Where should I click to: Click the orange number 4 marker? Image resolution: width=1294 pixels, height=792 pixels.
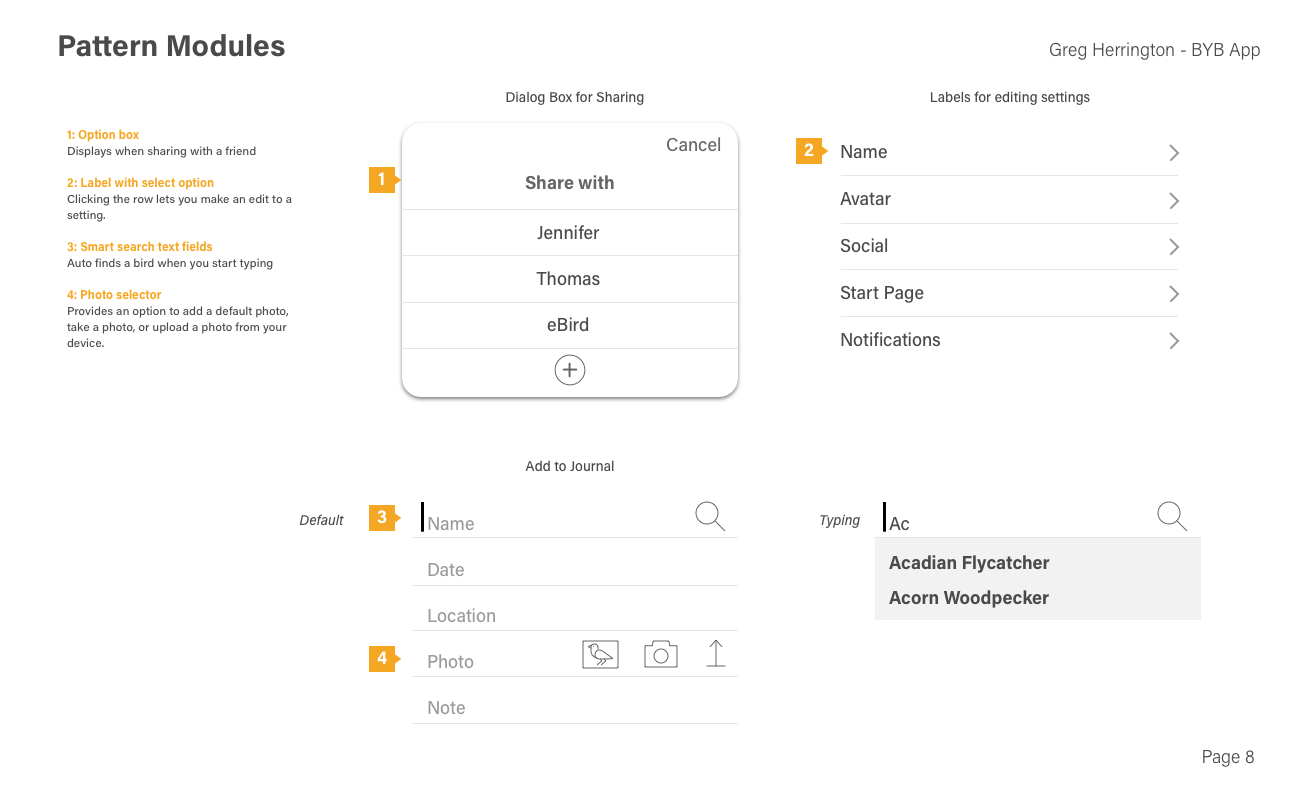(382, 658)
